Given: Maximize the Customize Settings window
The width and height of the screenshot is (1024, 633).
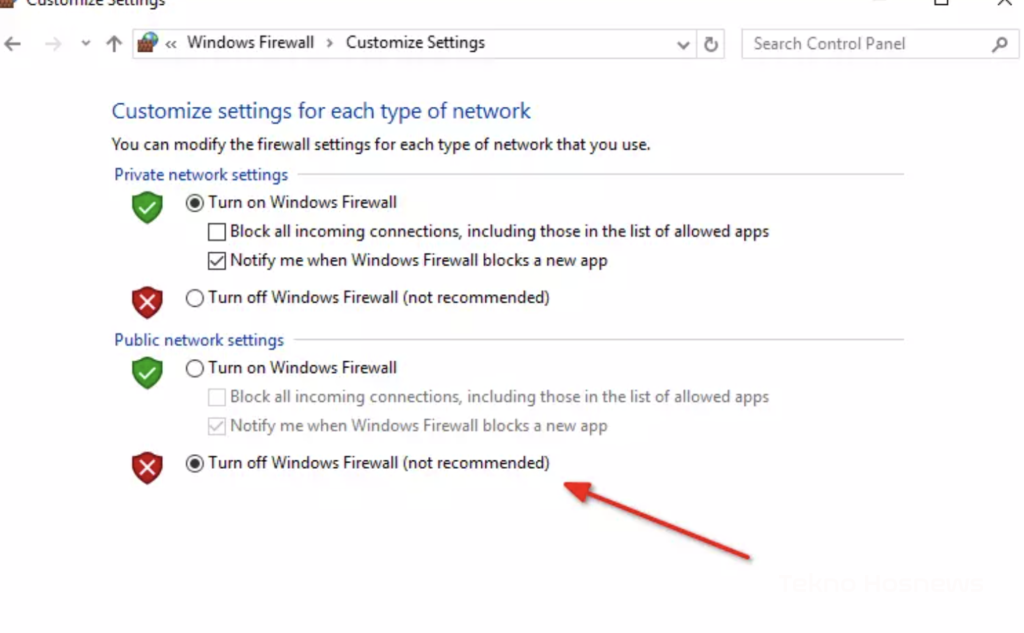Looking at the screenshot, I should pyautogui.click(x=941, y=3).
